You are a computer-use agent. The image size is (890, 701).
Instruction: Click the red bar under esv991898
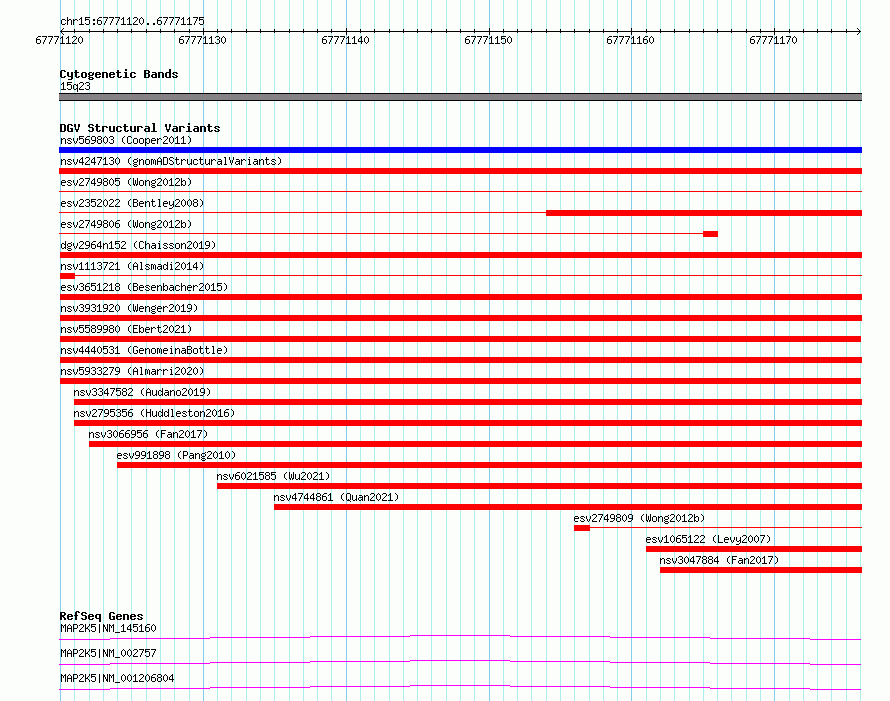[x=489, y=465]
